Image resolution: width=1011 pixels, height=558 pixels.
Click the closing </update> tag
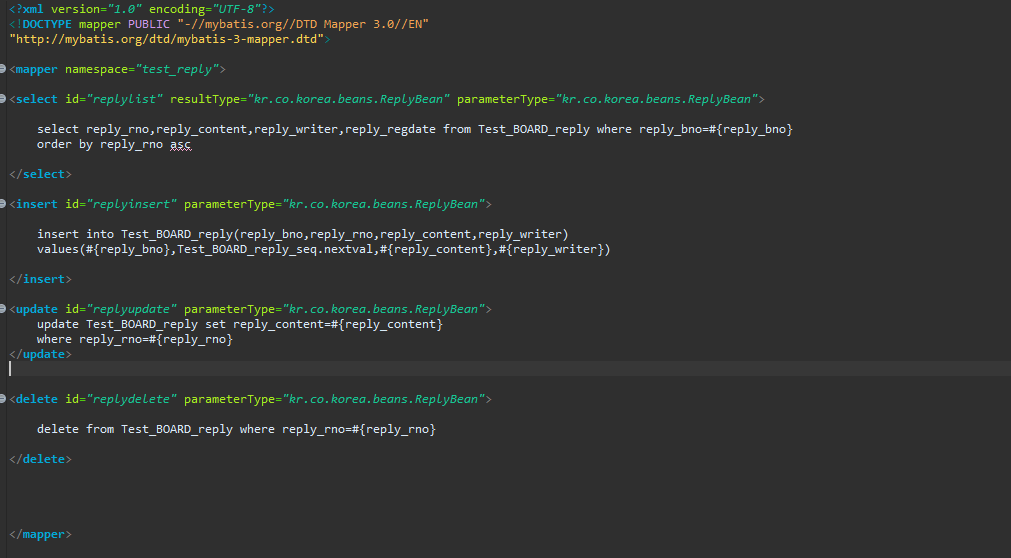[41, 354]
